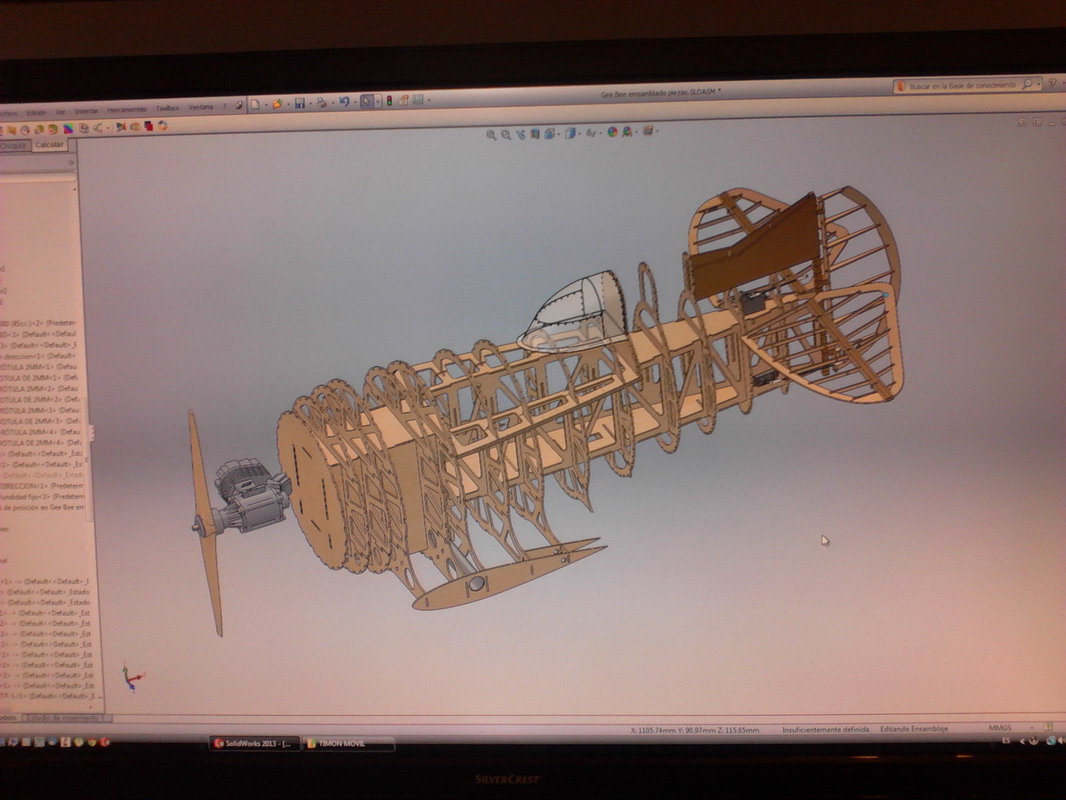Open the Save icon dropdown arrow
Viewport: 1066px width, 800px height.
(309, 102)
